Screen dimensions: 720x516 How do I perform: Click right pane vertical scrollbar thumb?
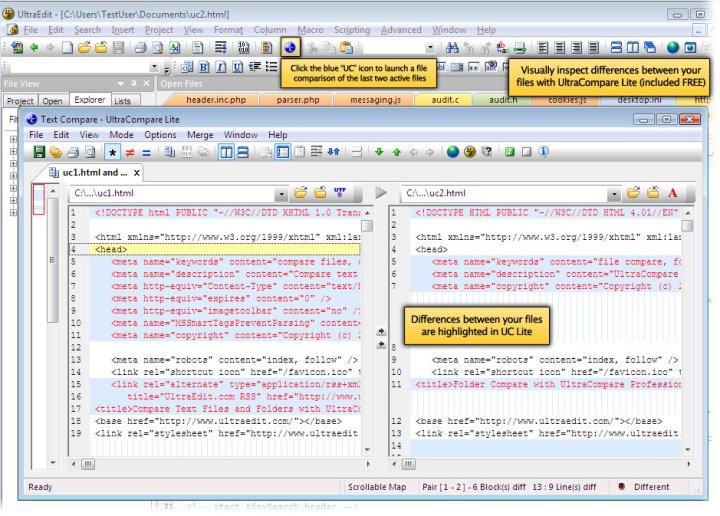pyautogui.click(x=687, y=226)
